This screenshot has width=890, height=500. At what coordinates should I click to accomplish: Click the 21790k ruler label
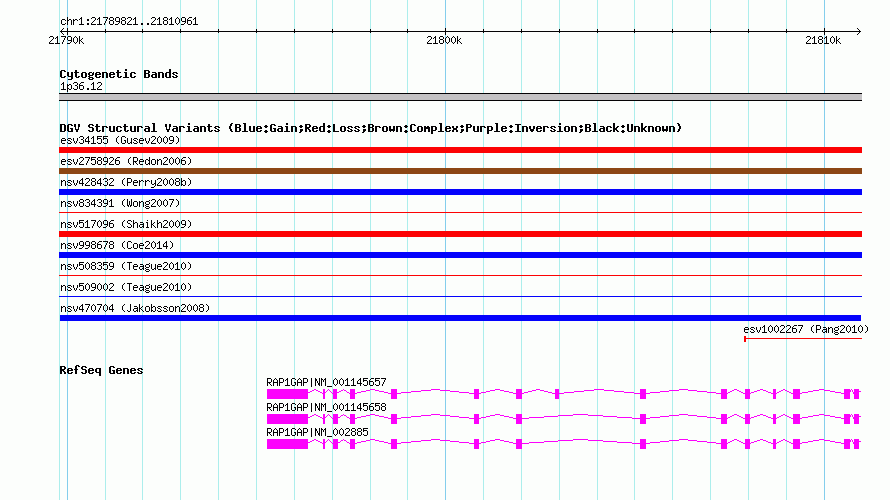pyautogui.click(x=66, y=40)
